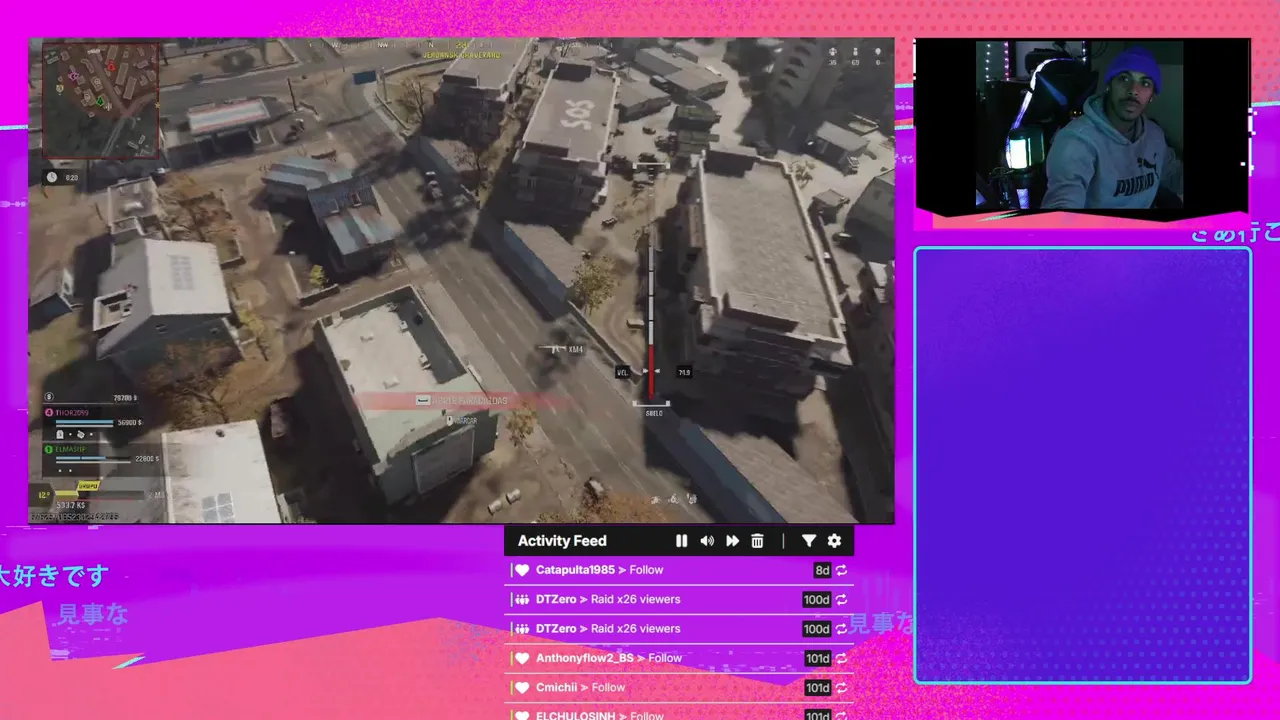The height and width of the screenshot is (720, 1280).
Task: Click the heart icon beside Catapulta1985
Action: pyautogui.click(x=521, y=570)
